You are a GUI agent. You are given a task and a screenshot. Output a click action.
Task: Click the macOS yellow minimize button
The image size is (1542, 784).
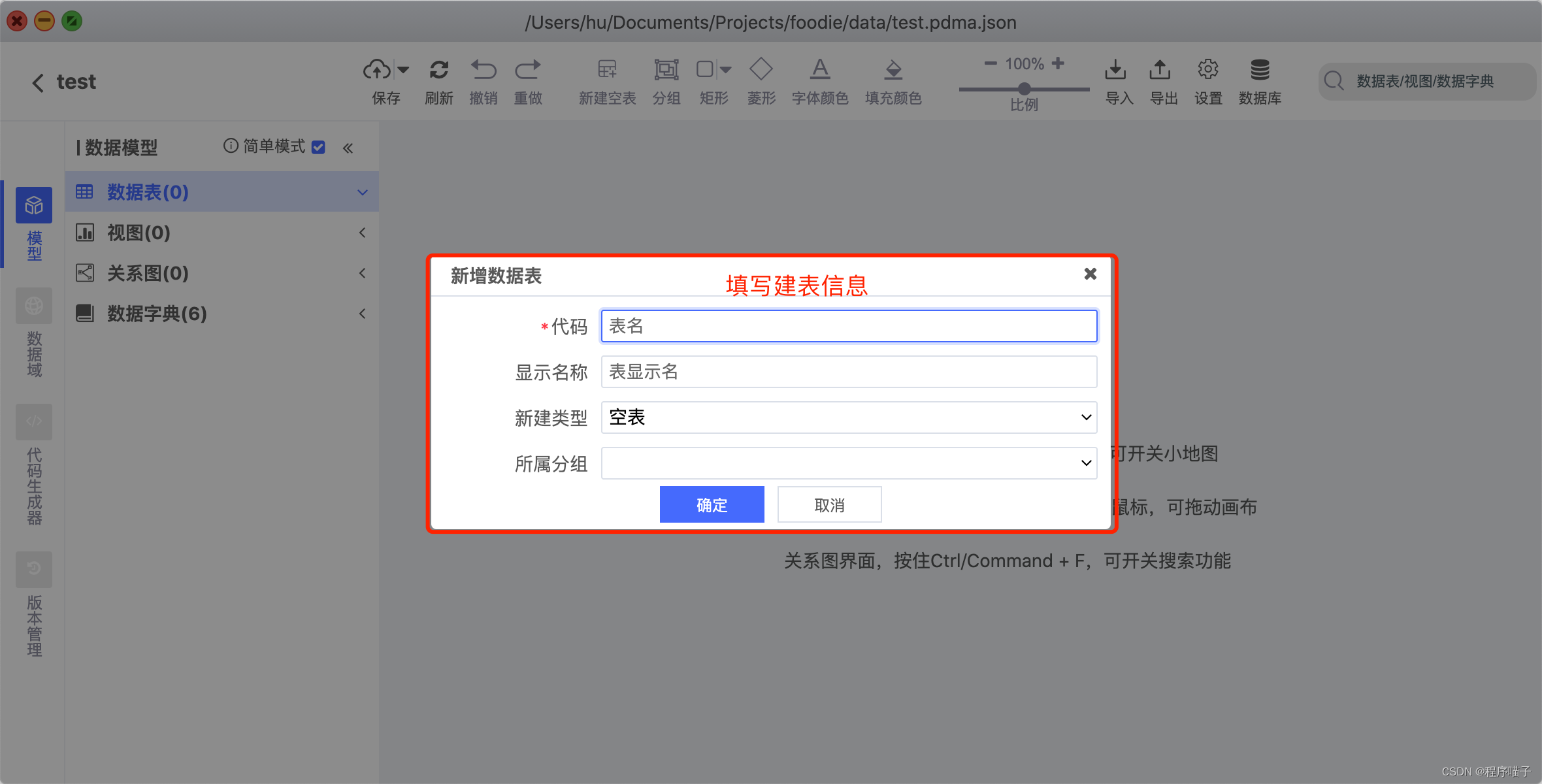tap(44, 21)
